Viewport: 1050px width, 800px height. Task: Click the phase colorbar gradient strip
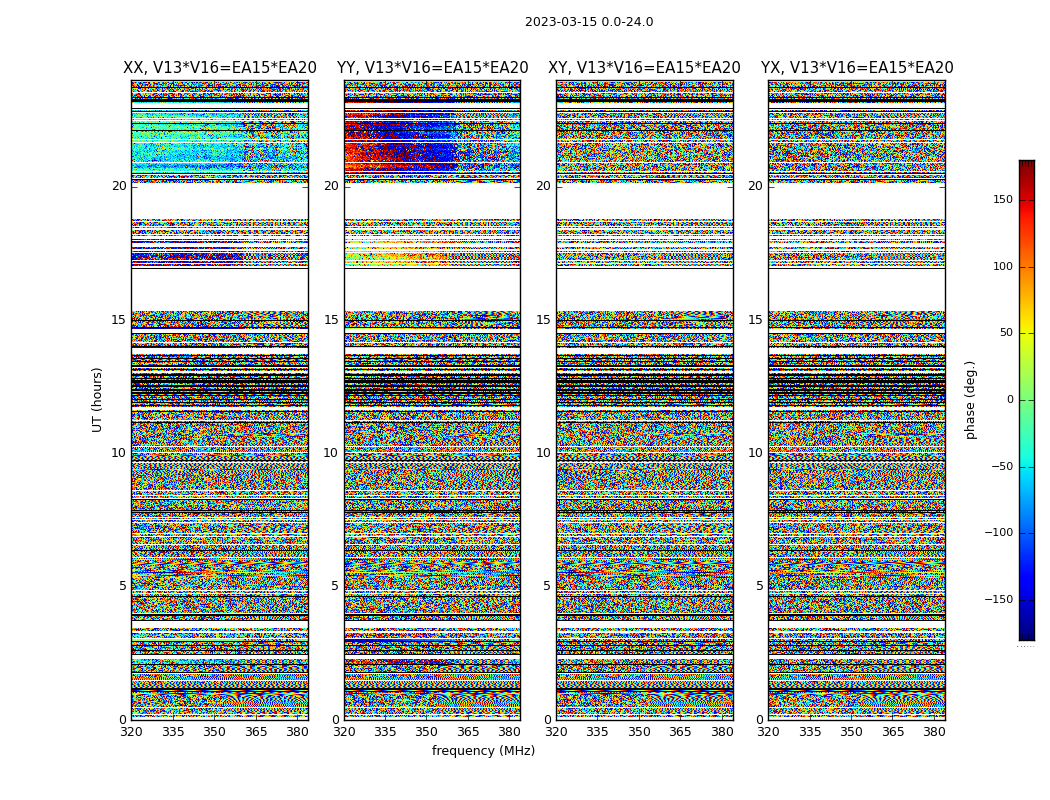click(1027, 400)
